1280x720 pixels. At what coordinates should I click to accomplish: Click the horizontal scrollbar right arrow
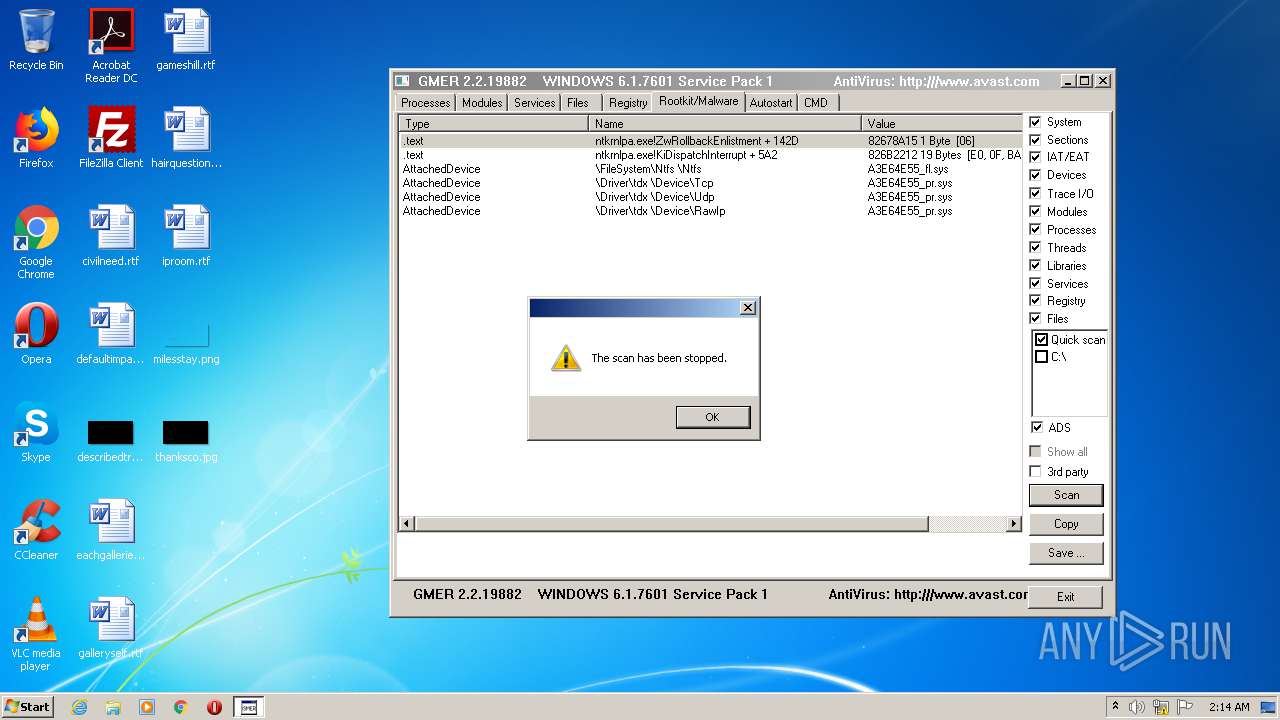click(x=1014, y=524)
